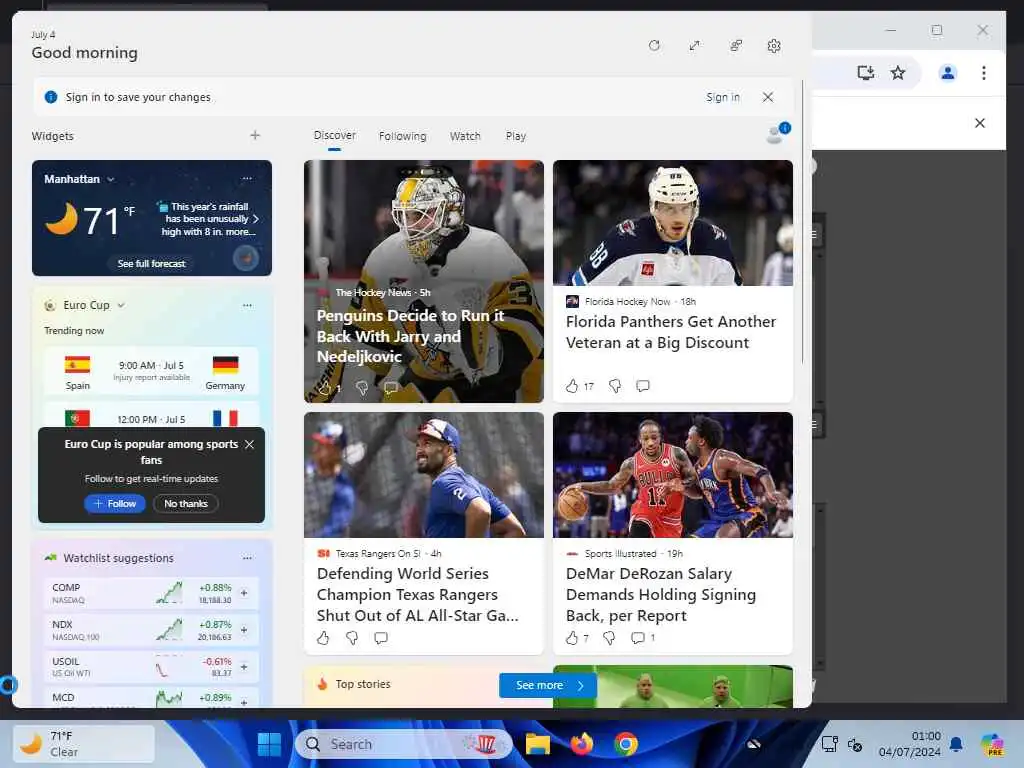Image resolution: width=1024 pixels, height=768 pixels.
Task: Click See more top stories
Action: click(x=548, y=685)
